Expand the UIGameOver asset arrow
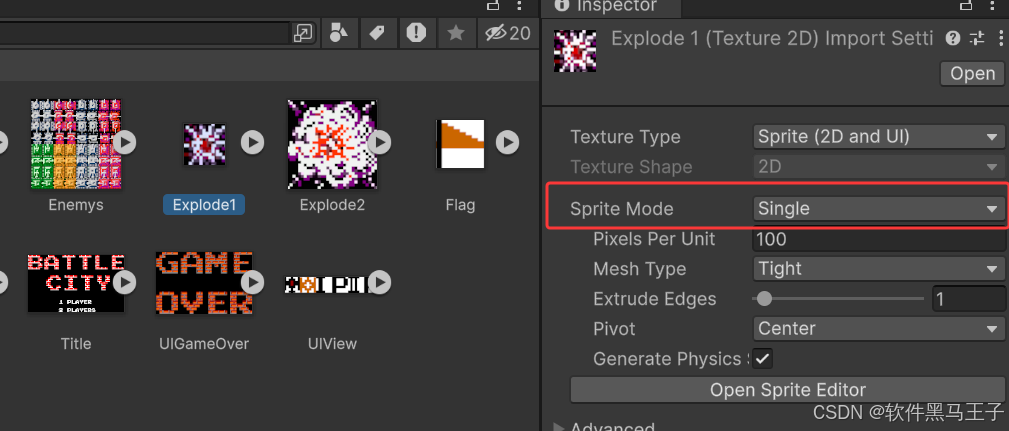This screenshot has height=431, width=1009. click(x=253, y=282)
